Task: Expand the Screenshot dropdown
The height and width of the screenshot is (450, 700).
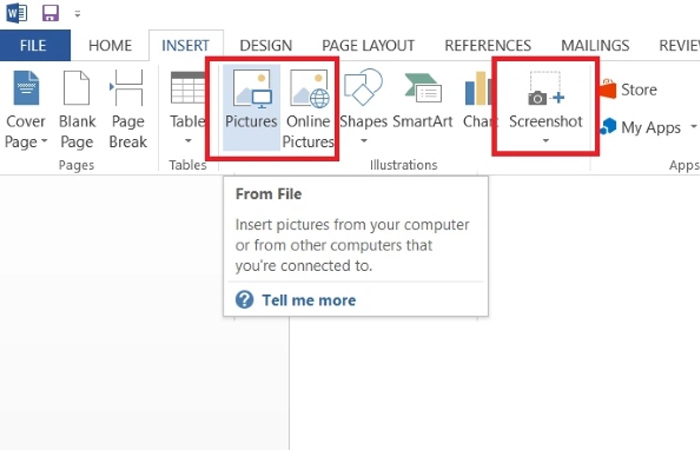Action: click(546, 141)
